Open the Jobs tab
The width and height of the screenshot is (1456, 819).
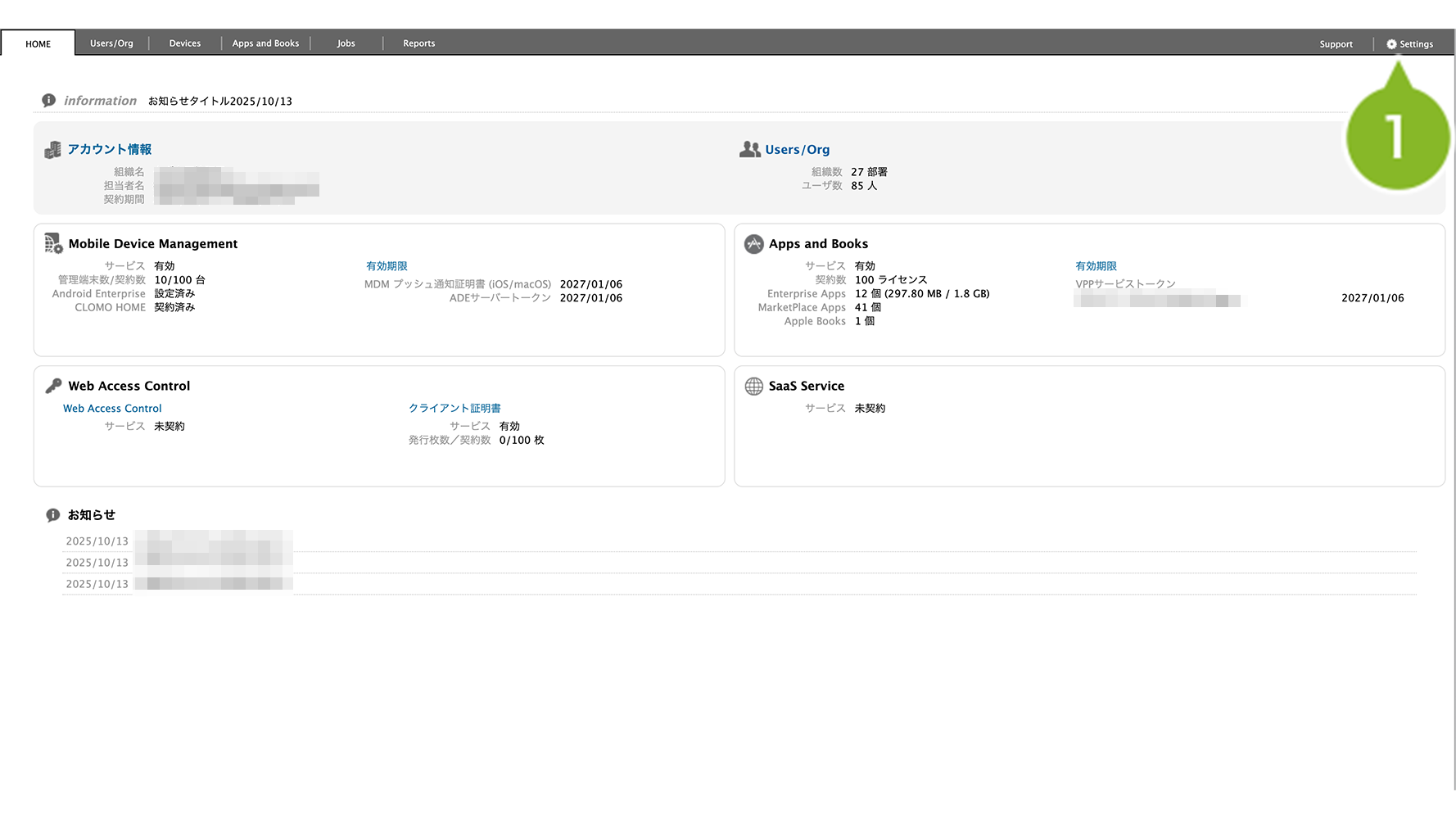click(x=346, y=43)
